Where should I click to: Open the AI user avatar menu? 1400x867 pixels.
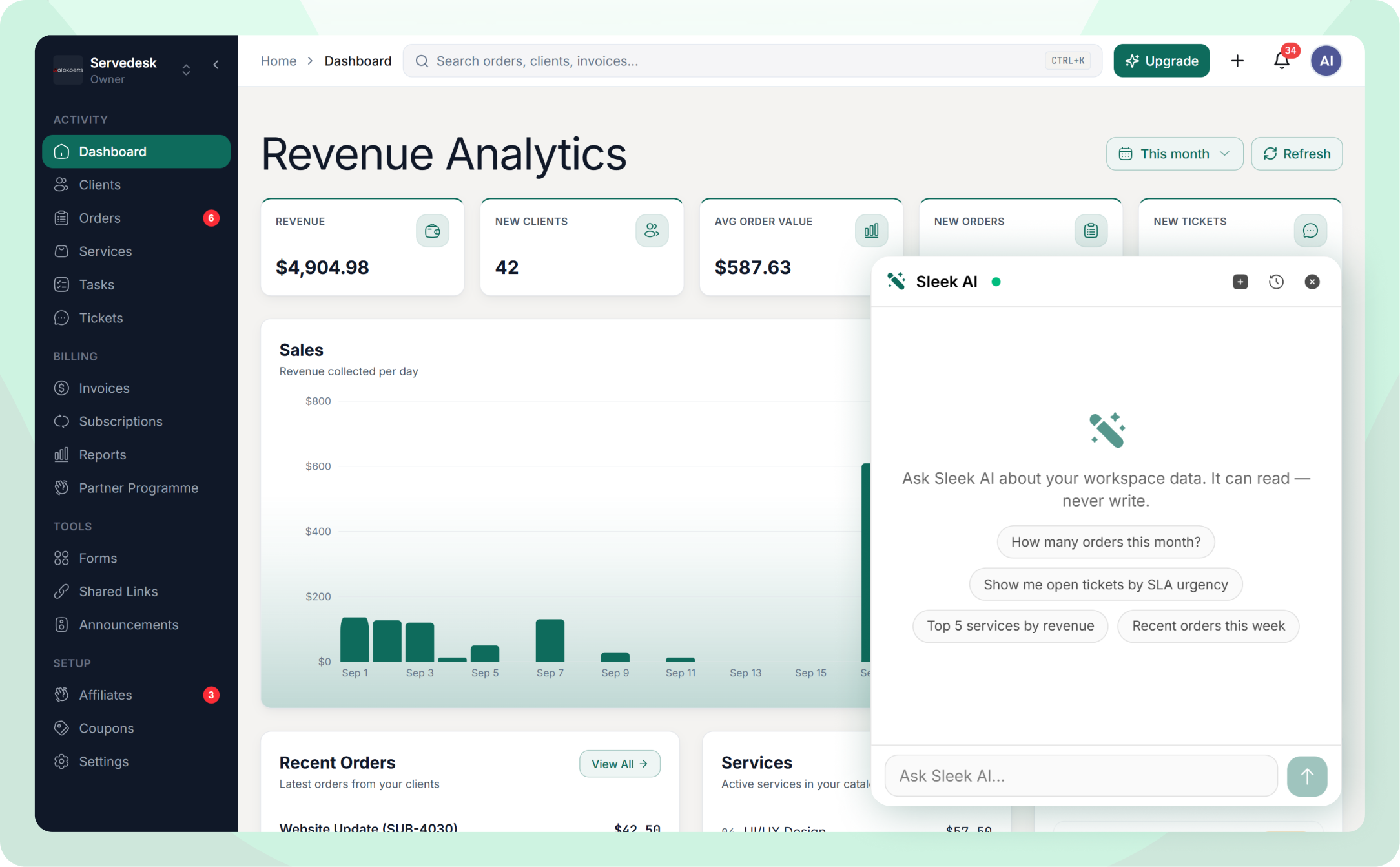click(x=1326, y=61)
